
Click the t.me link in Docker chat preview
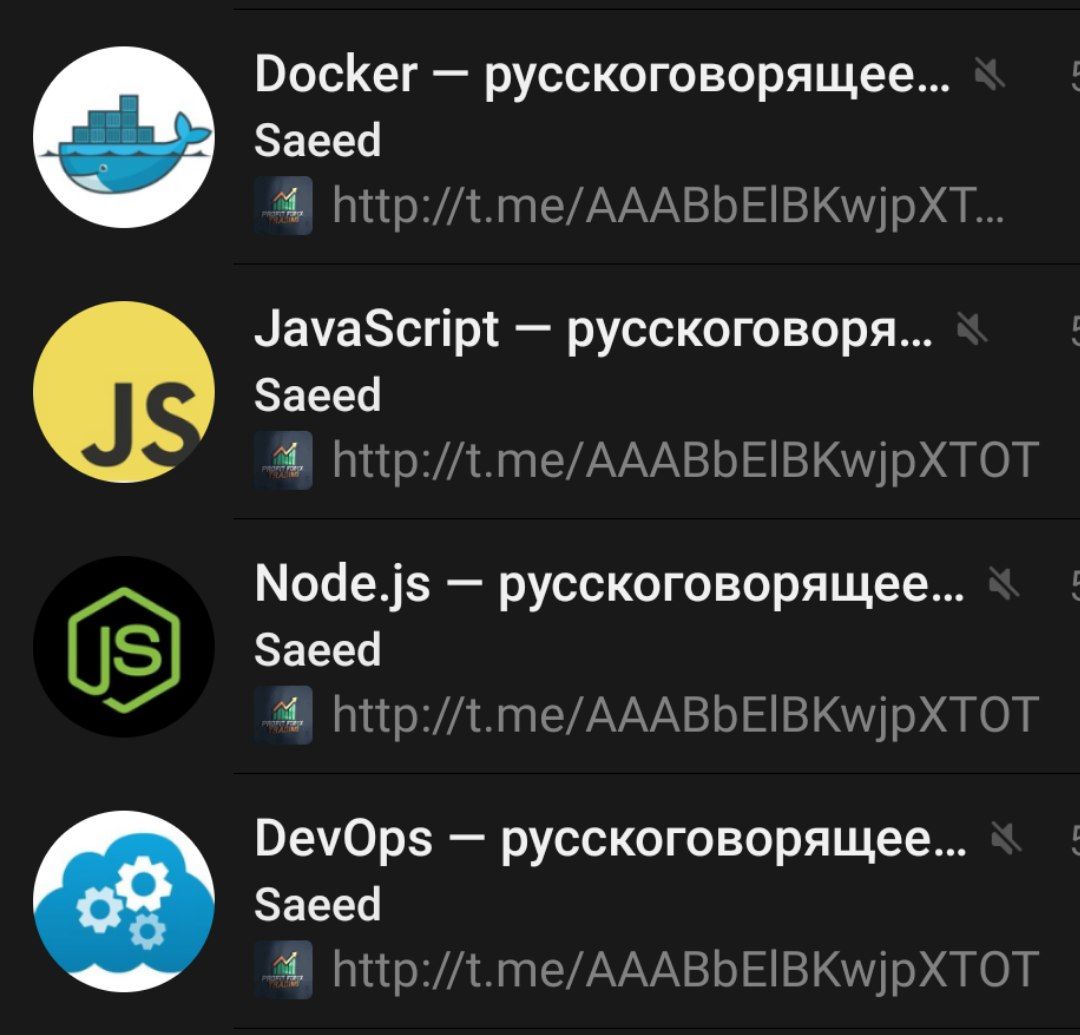coord(667,207)
